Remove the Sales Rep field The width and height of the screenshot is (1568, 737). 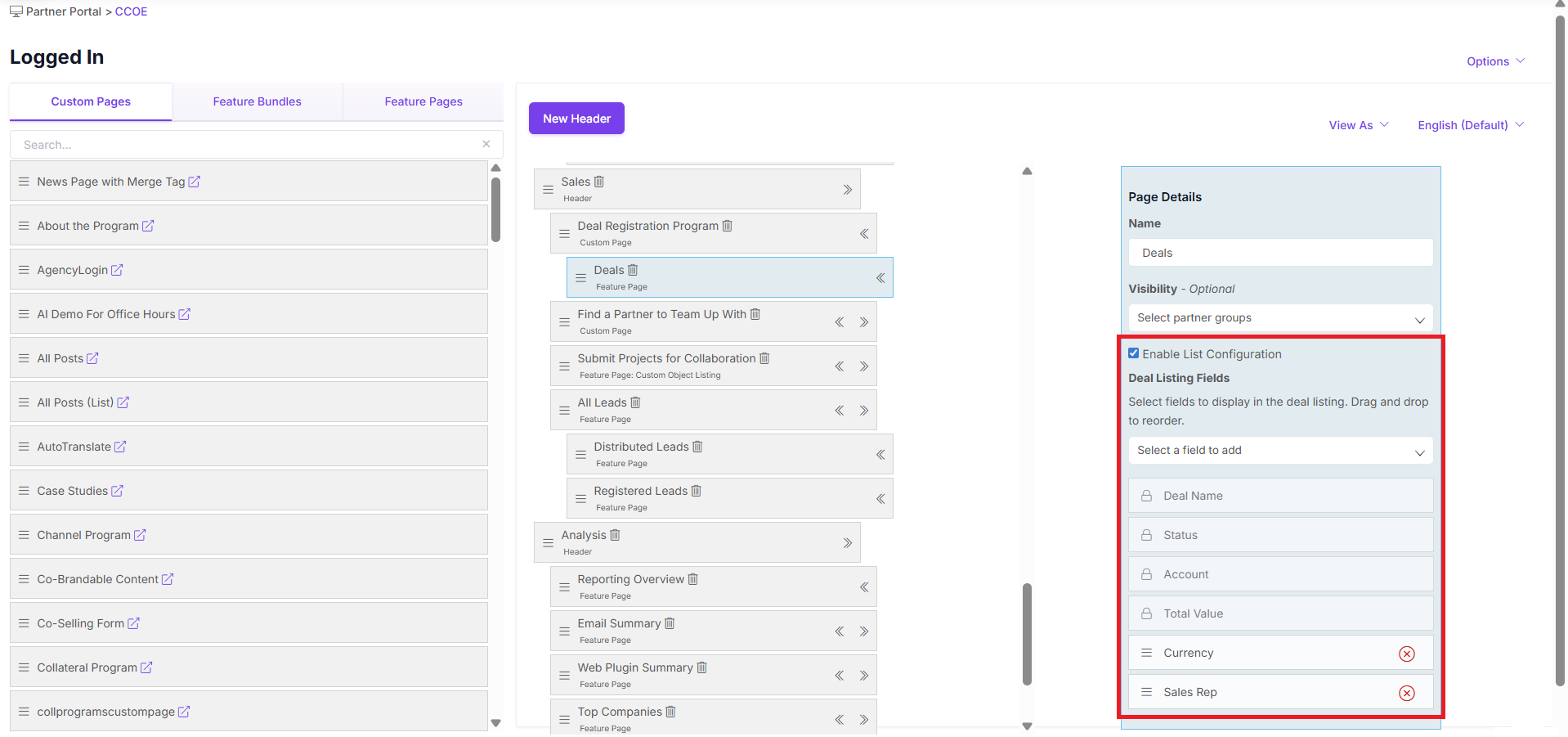(x=1406, y=693)
